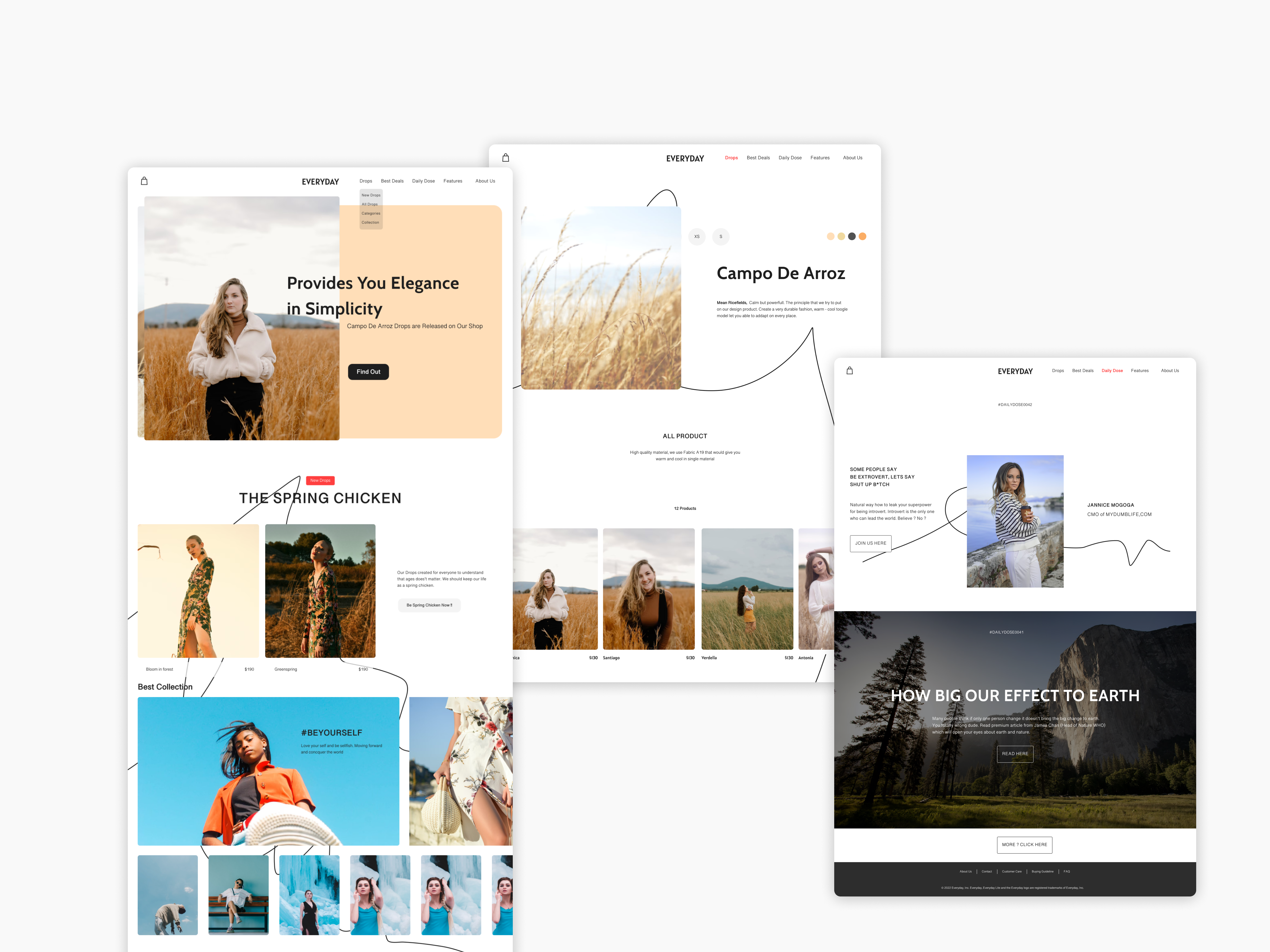Select size XS
This screenshot has width=1270, height=952.
[x=696, y=236]
